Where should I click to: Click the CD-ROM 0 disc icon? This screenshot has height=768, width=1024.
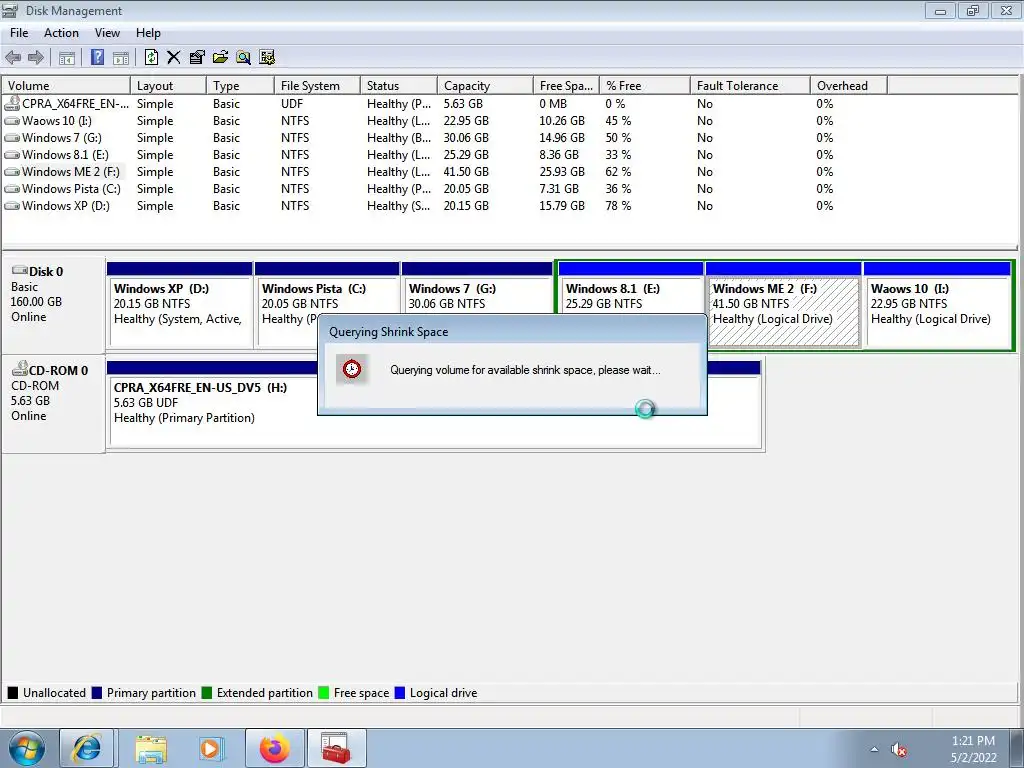(20, 369)
